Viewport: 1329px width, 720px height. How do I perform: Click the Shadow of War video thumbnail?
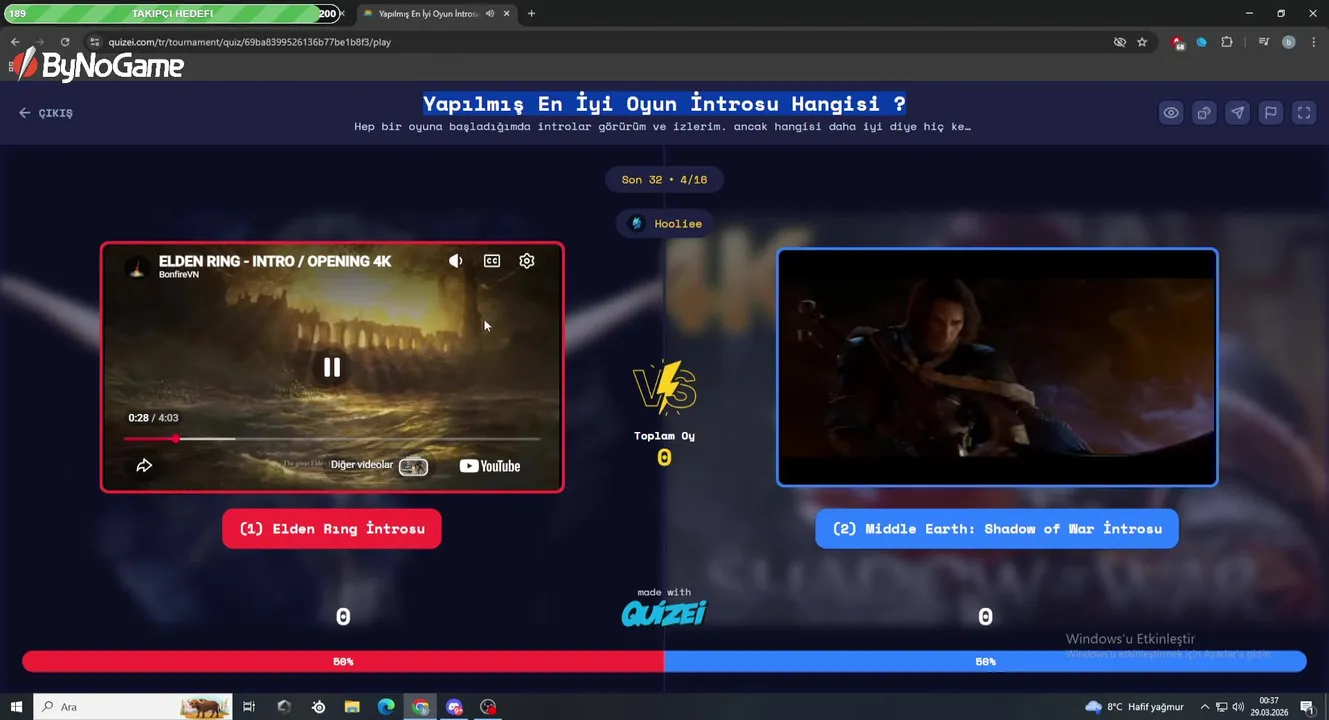tap(997, 367)
